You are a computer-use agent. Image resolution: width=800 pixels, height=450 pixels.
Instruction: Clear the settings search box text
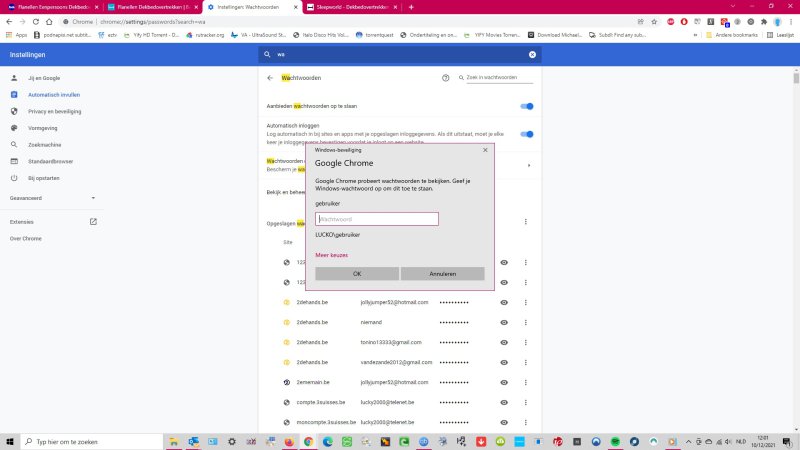532,55
